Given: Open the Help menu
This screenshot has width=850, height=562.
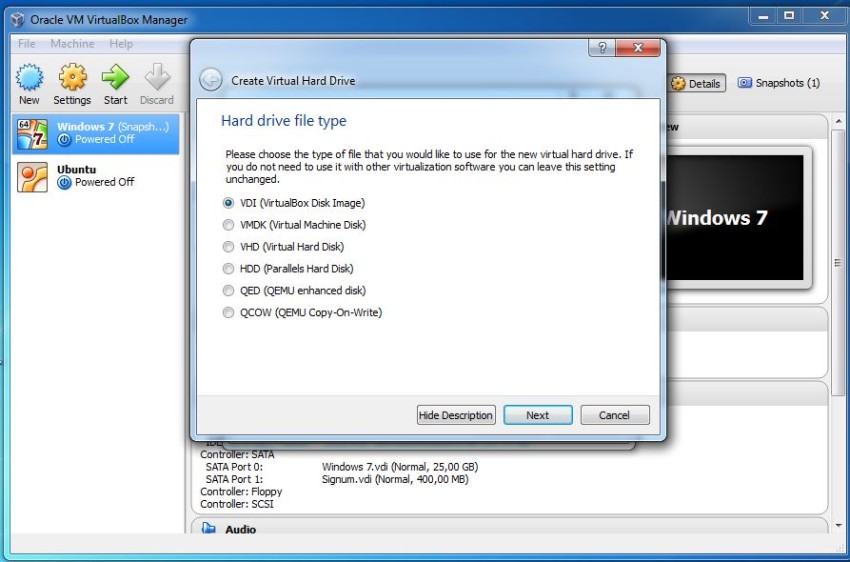Looking at the screenshot, I should [x=121, y=43].
